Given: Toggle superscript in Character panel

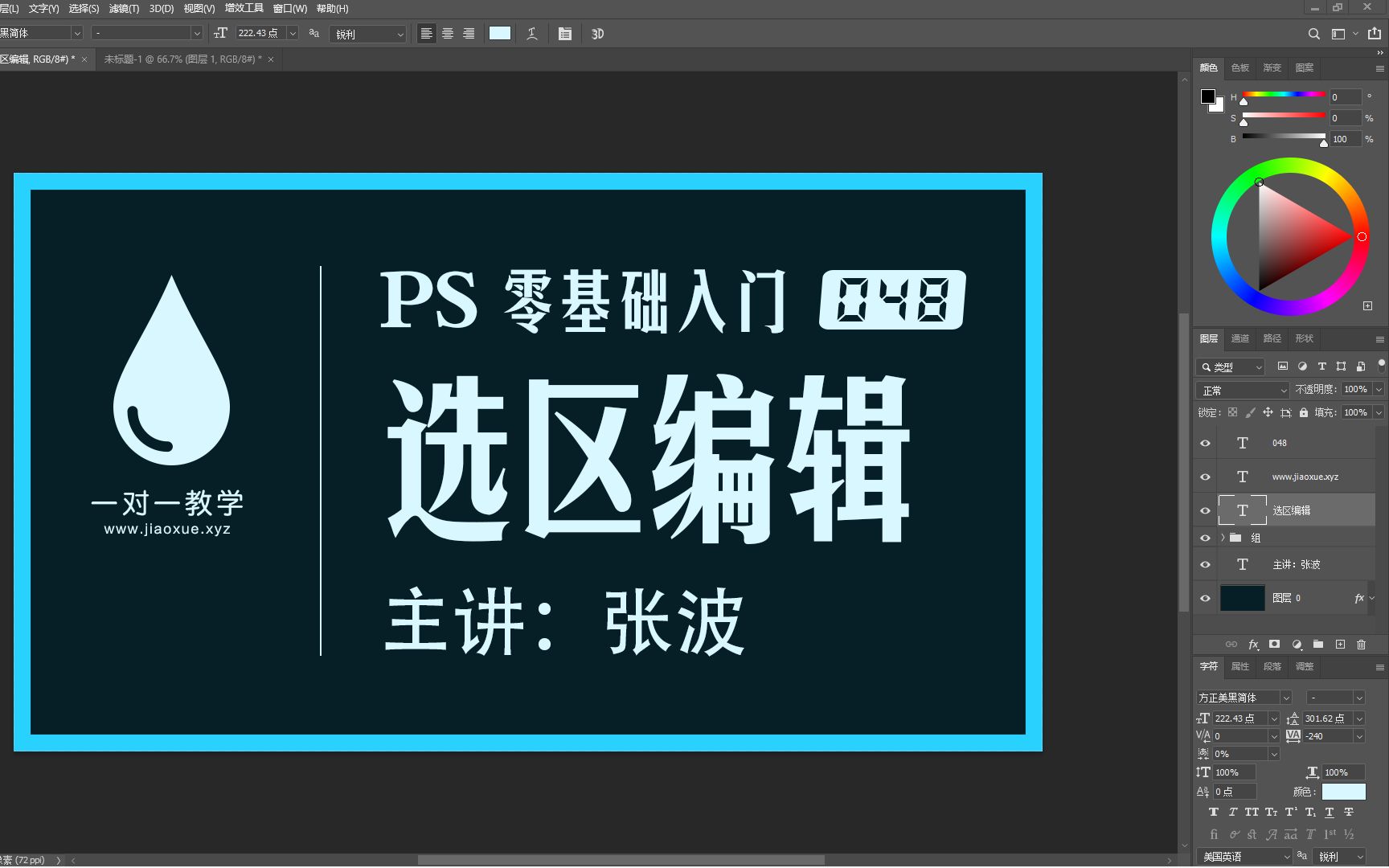Looking at the screenshot, I should pos(1290,812).
